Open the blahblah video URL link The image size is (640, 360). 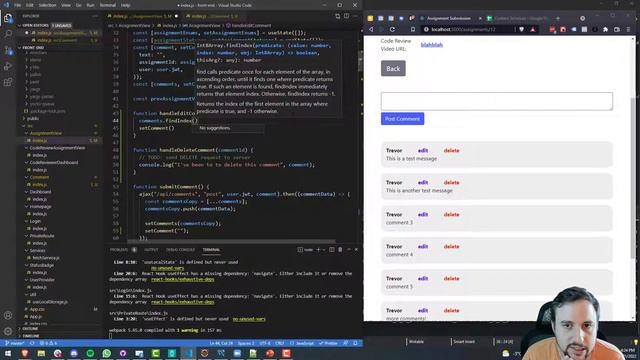click(x=431, y=45)
